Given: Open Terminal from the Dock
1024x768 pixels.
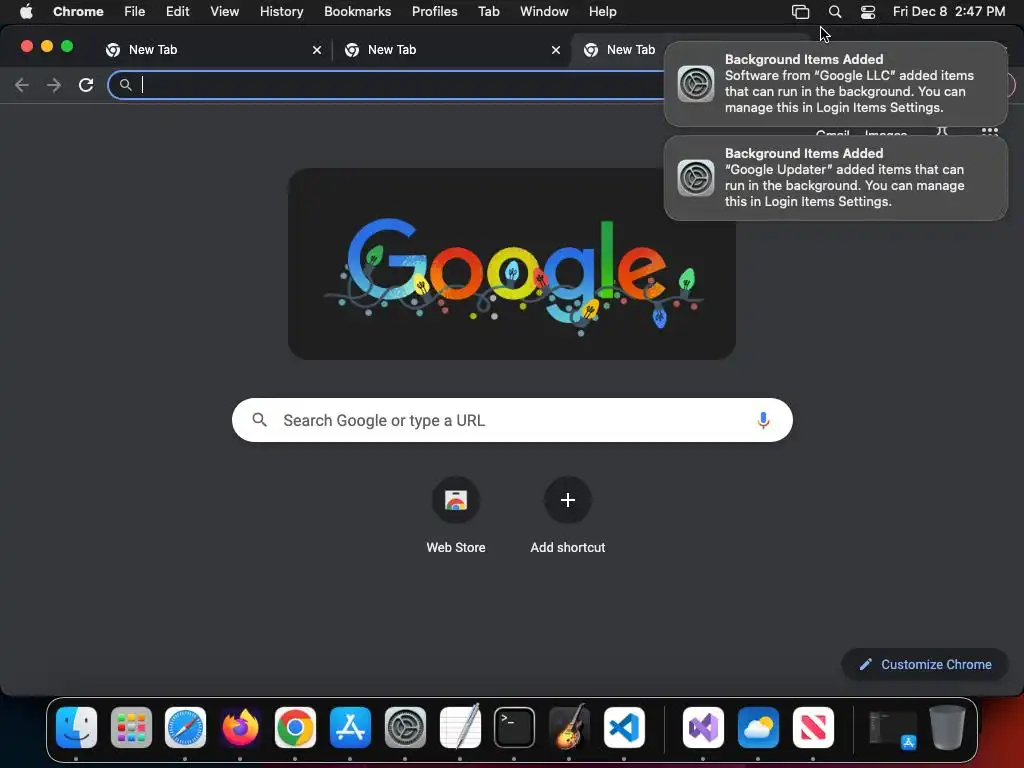Looking at the screenshot, I should (x=515, y=728).
